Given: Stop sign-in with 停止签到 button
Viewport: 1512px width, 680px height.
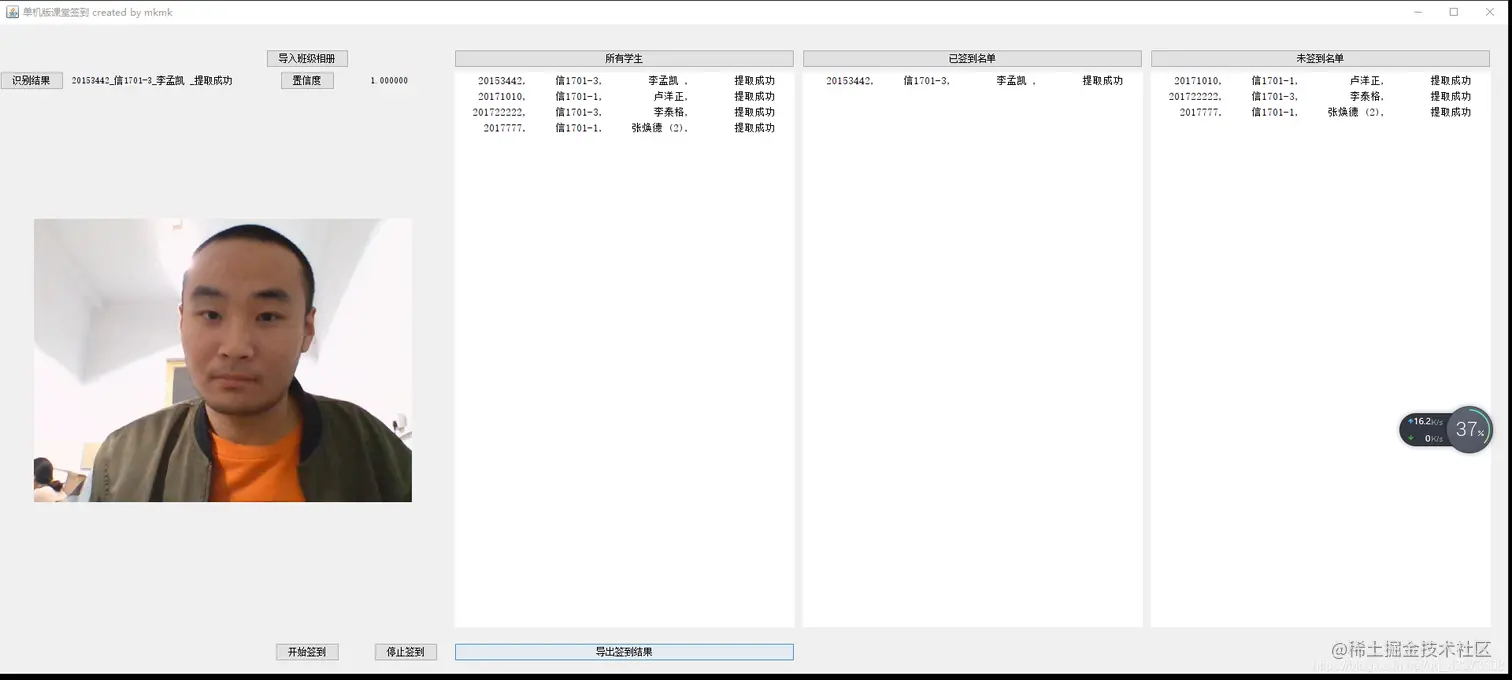Looking at the screenshot, I should tap(406, 652).
